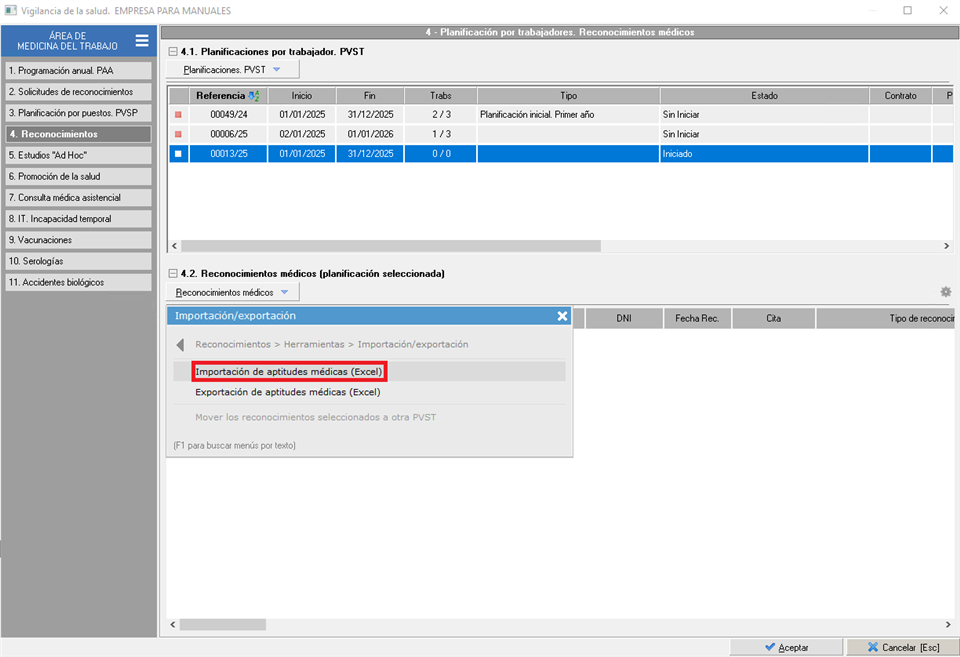Click the sort icon beside Referencia header
Image resolution: width=960 pixels, height=657 pixels.
[x=254, y=96]
